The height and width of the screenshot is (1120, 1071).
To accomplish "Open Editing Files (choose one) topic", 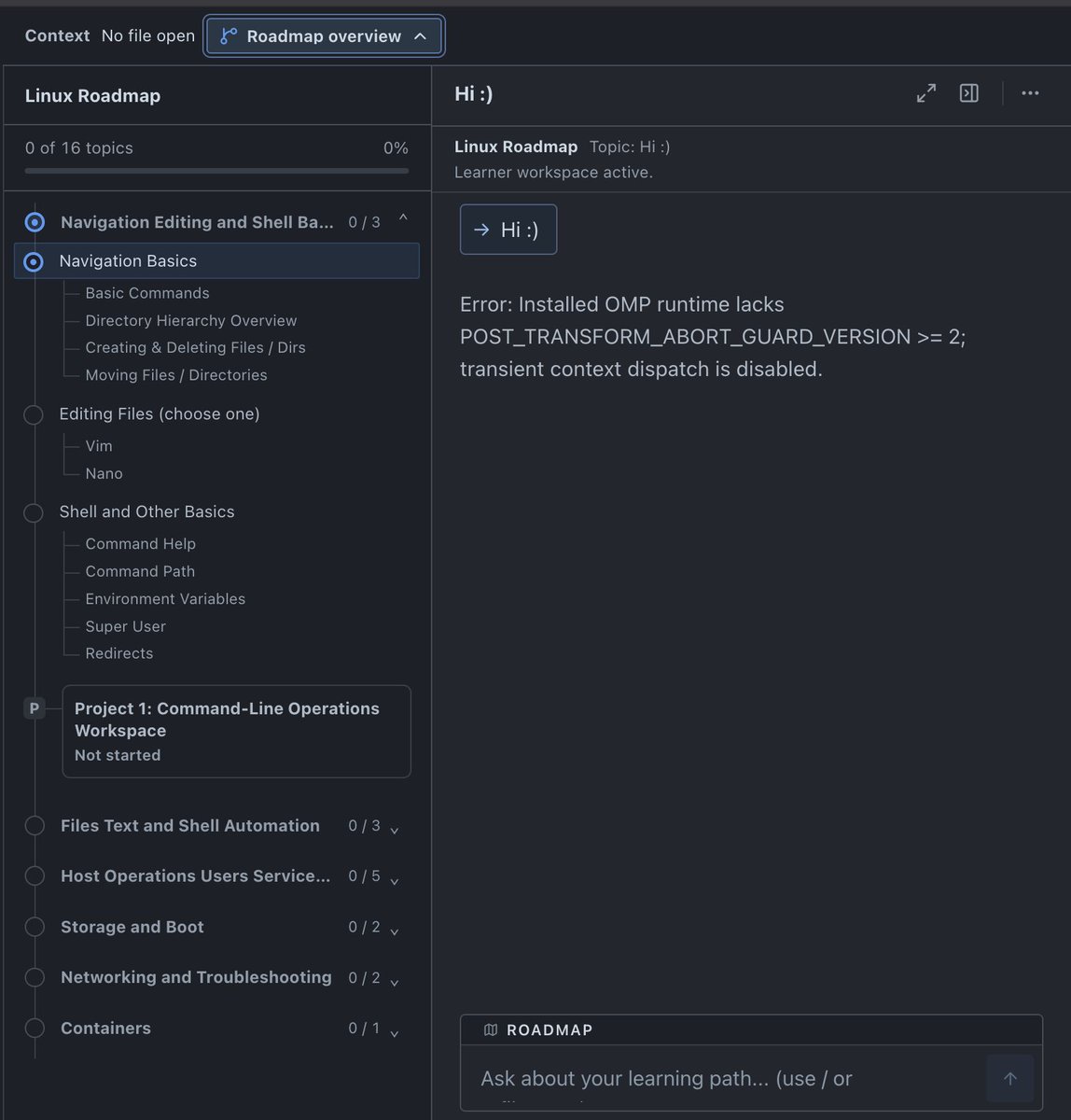I will (160, 413).
